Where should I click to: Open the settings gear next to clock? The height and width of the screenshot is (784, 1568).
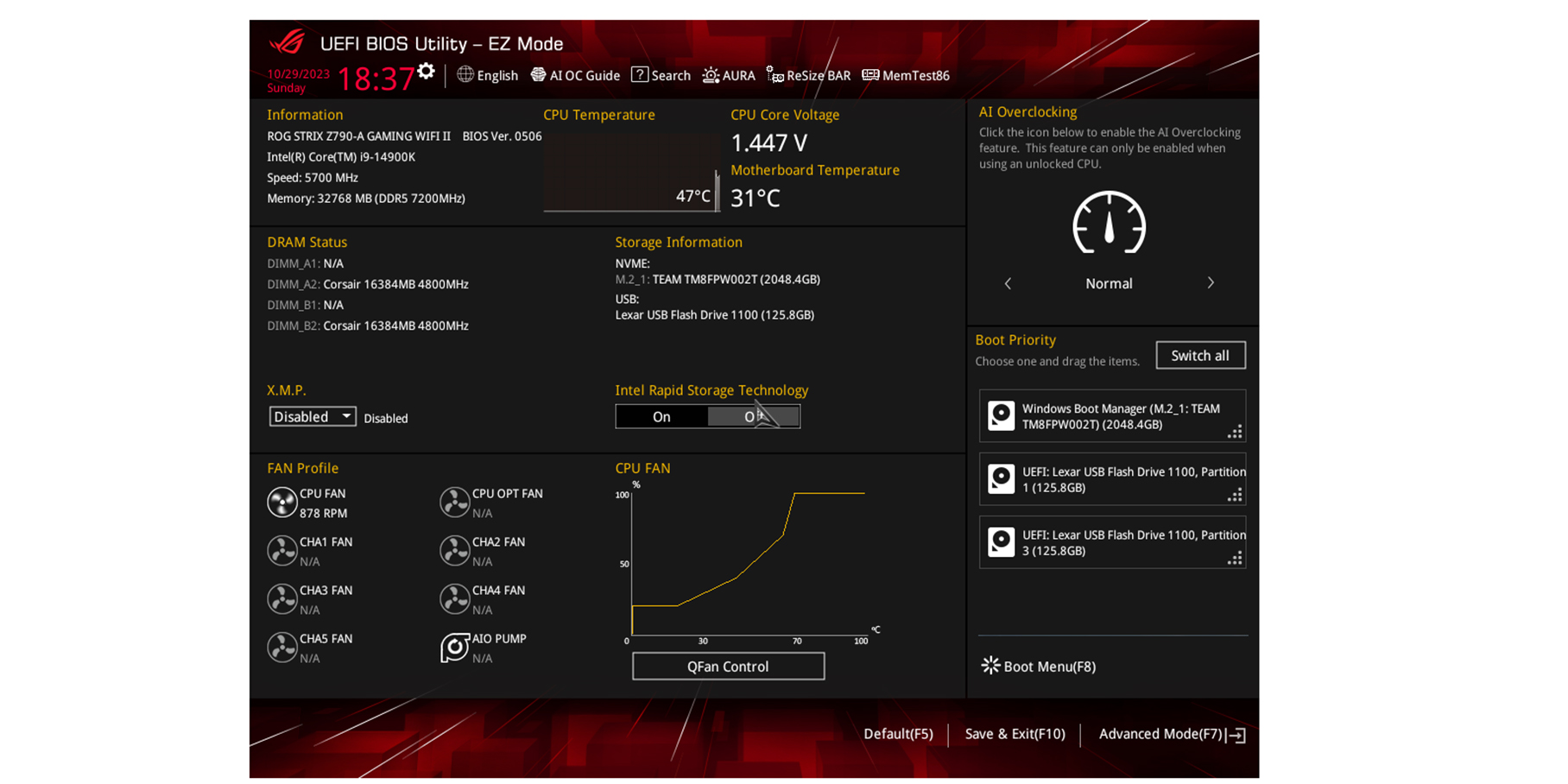tap(426, 71)
